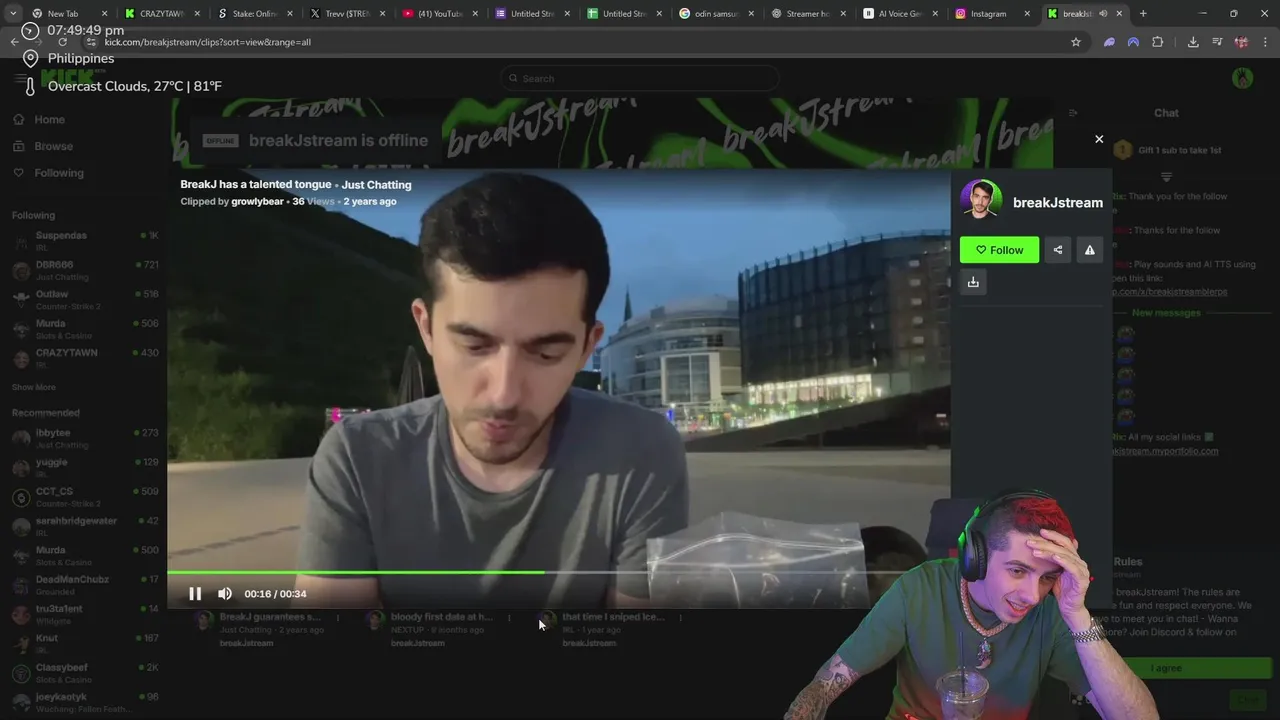Play the "bloody first date at h..." clip
Screen dimensions: 1280x720
[441, 617]
